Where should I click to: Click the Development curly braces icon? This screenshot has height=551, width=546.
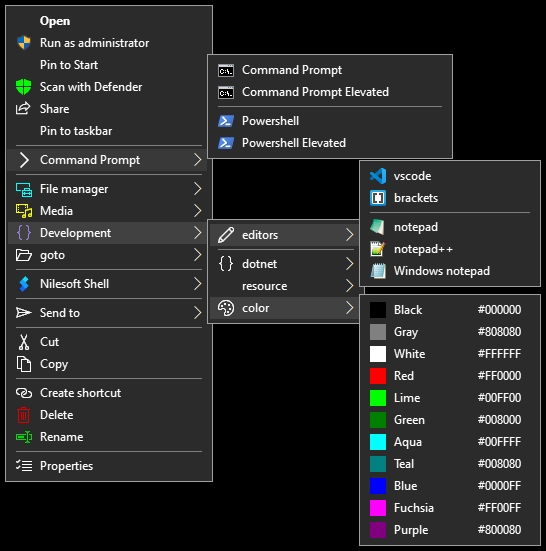tap(24, 233)
